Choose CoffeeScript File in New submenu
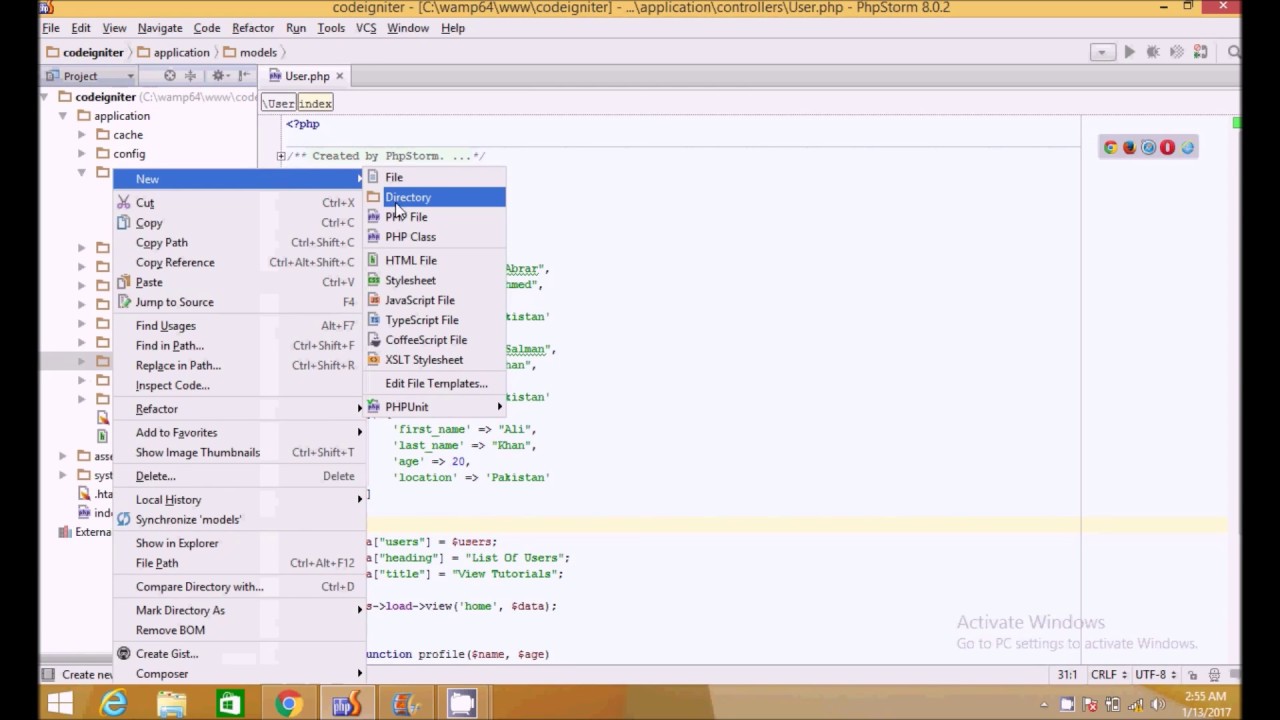1280x720 pixels. pyautogui.click(x=435, y=340)
